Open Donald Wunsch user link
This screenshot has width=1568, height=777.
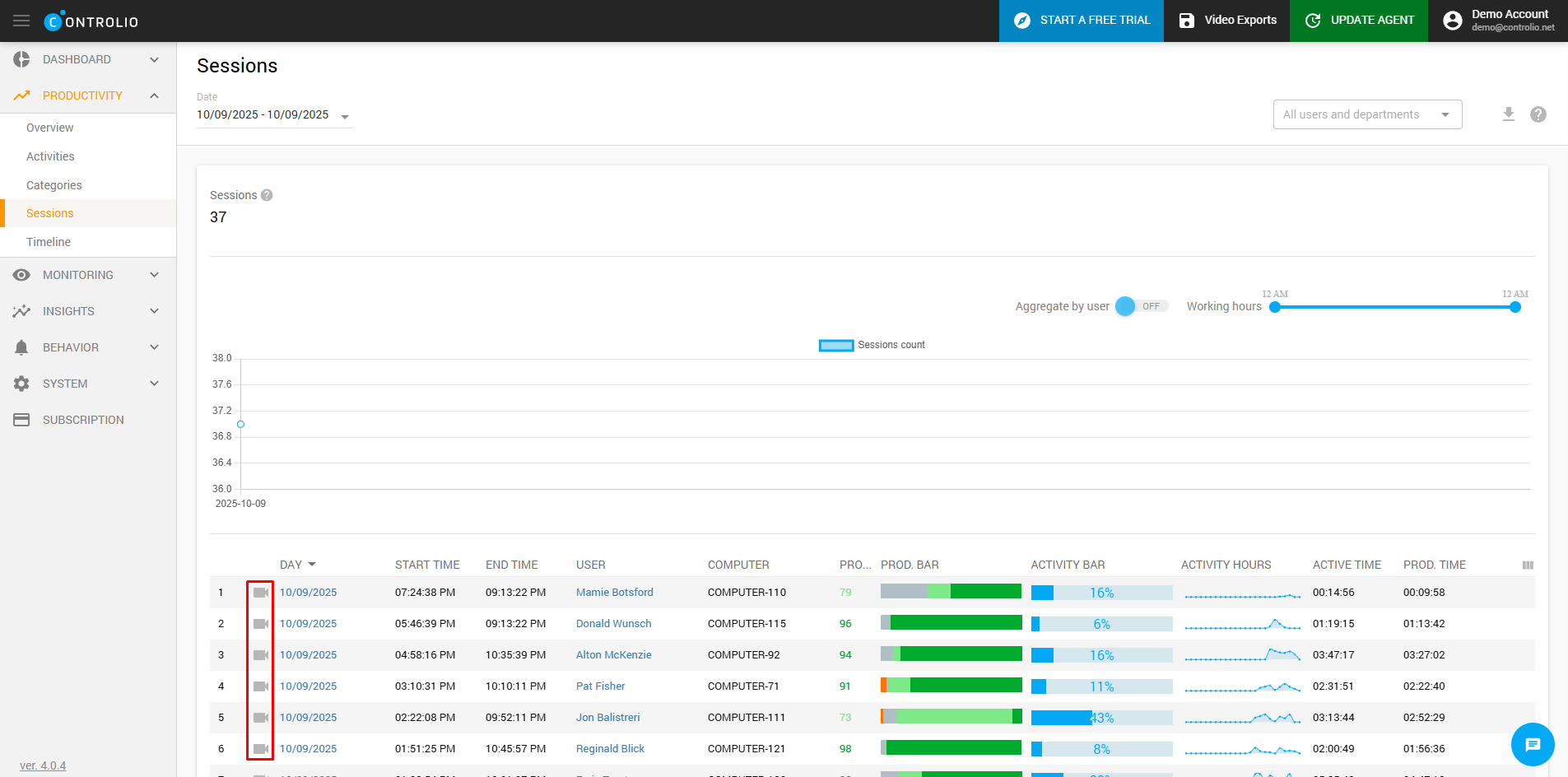point(613,624)
